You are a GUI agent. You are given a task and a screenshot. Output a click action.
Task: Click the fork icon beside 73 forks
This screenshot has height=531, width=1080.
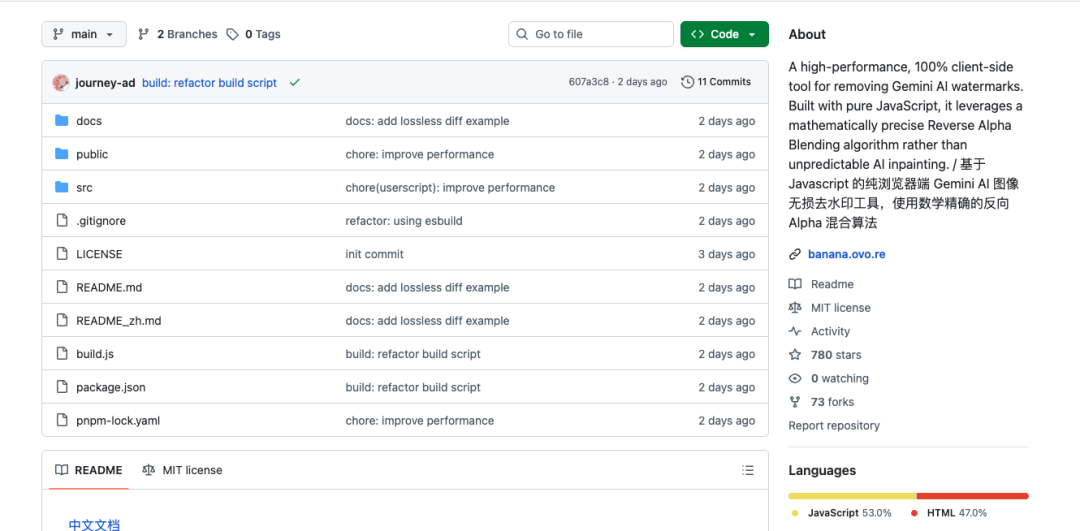click(795, 402)
